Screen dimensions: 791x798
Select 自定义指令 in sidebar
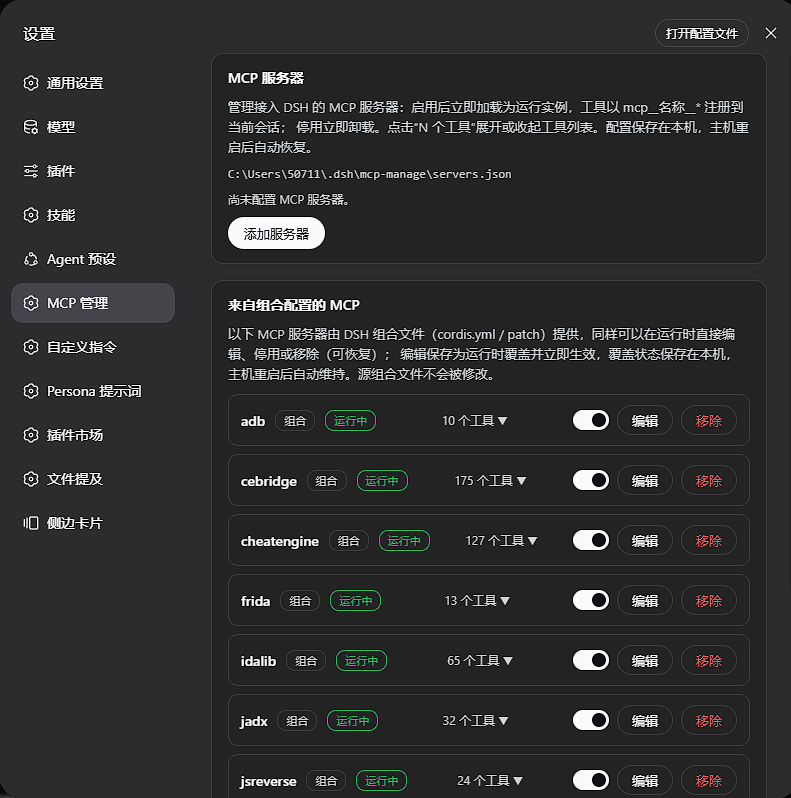pos(93,347)
